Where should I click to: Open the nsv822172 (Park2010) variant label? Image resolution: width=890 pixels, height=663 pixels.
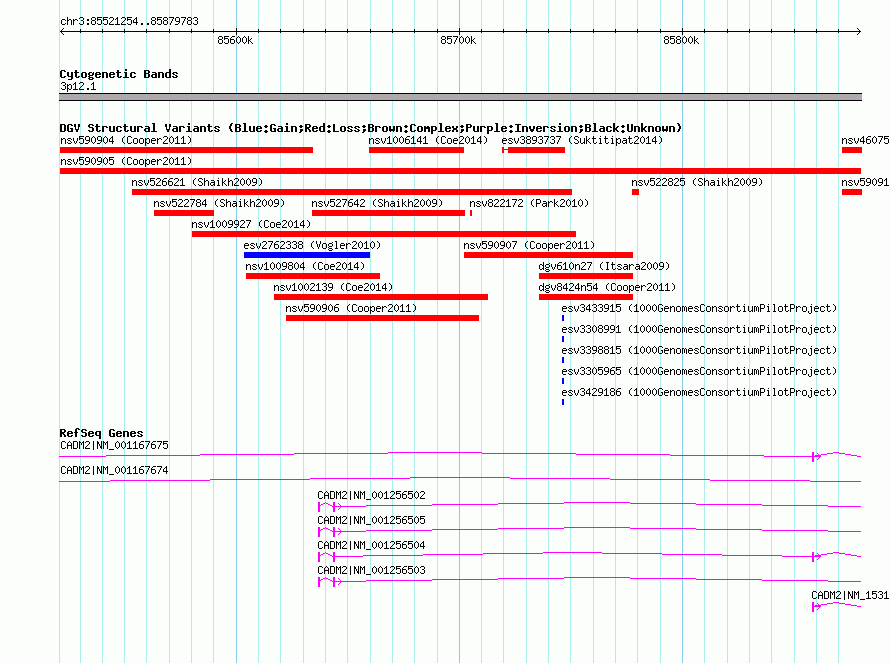529,203
